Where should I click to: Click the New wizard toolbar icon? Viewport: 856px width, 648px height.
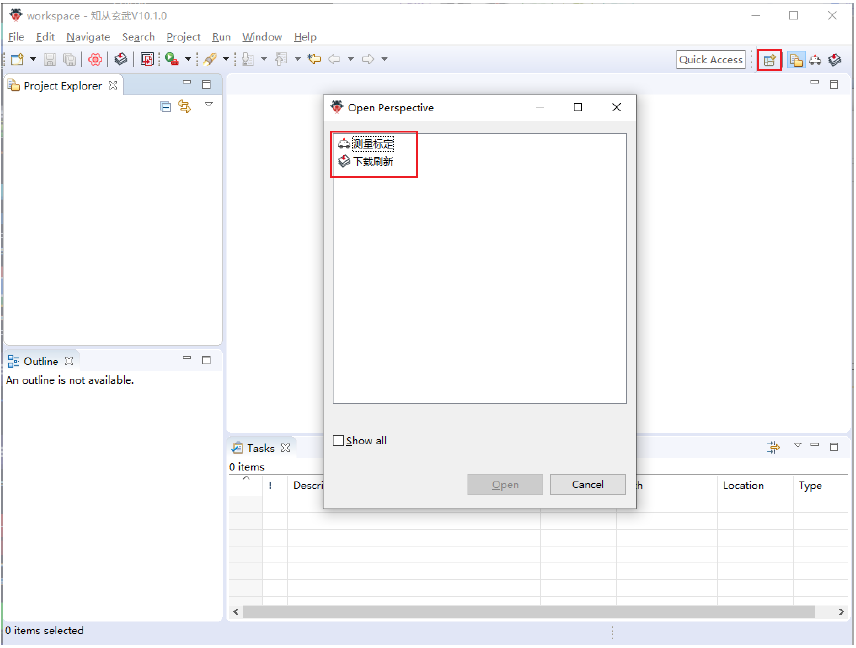point(17,59)
